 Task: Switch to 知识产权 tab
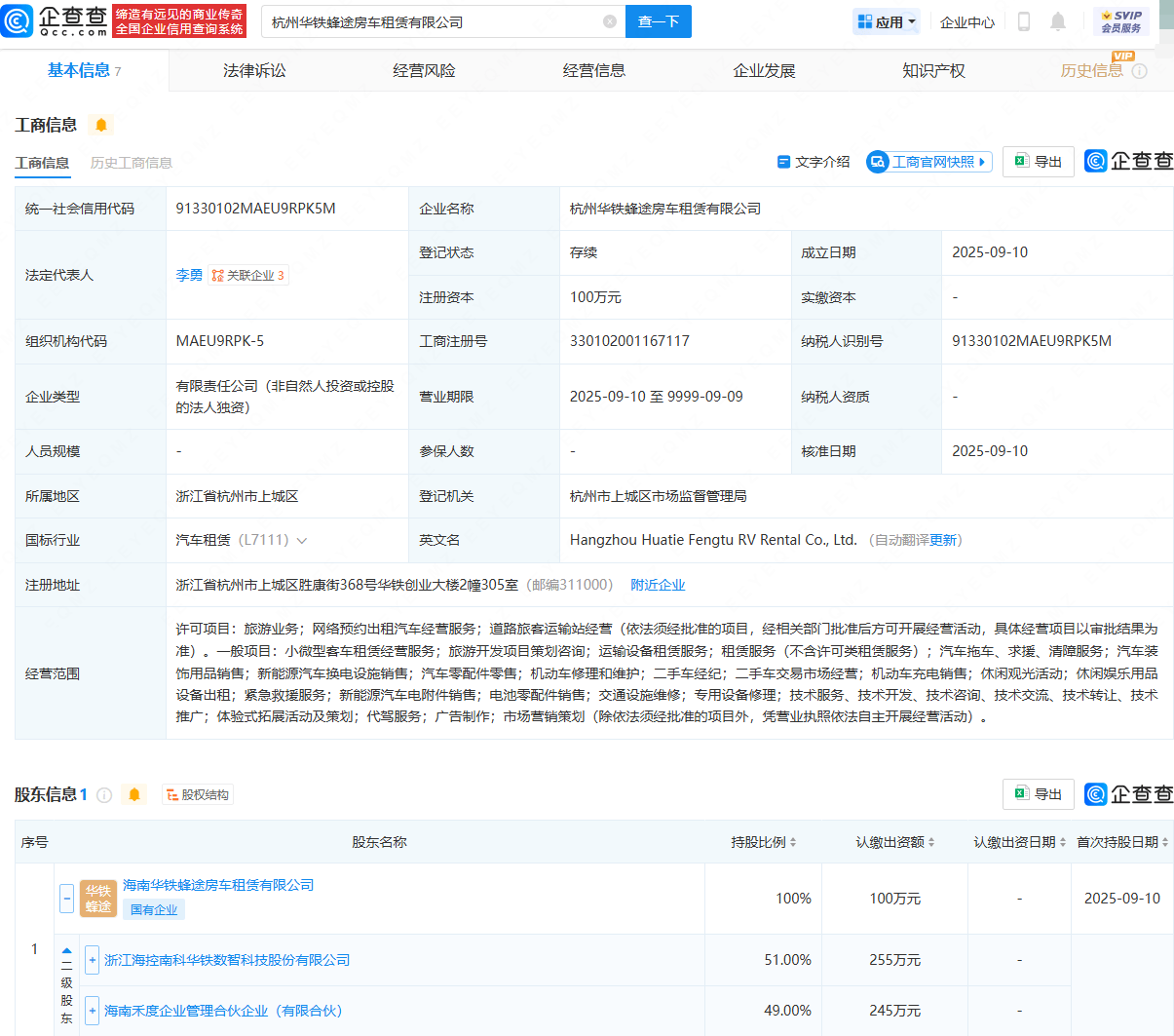click(x=933, y=70)
